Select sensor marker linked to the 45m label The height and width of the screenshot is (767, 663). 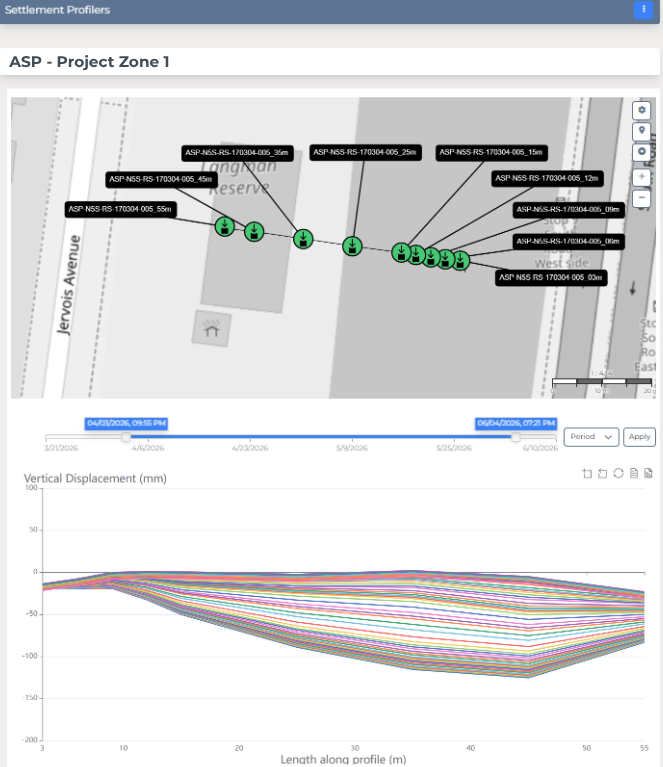[x=254, y=231]
